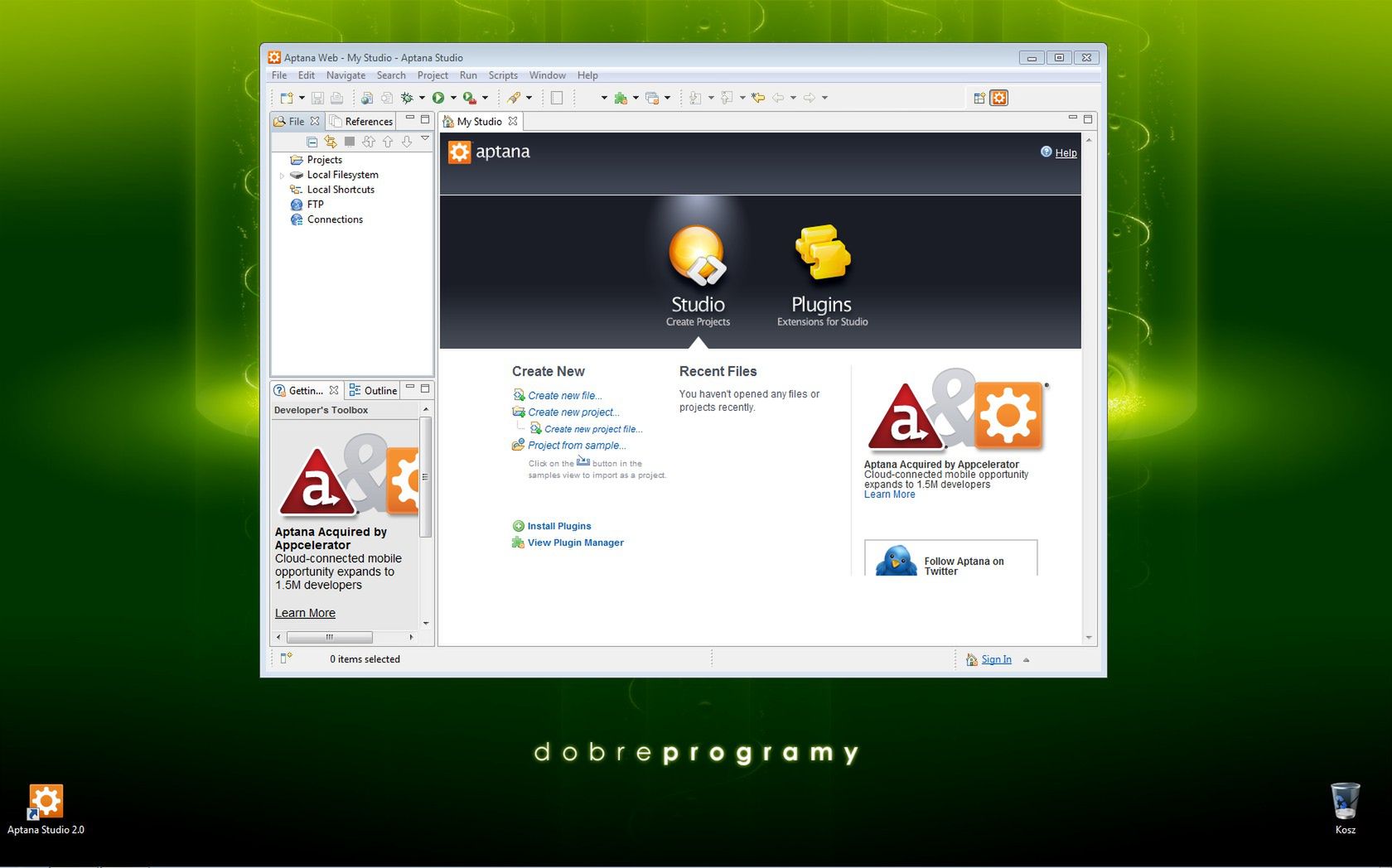Viewport: 1392px width, 868px height.
Task: Click the Developer's Toolbox vertical scrollbar
Action: click(x=426, y=477)
